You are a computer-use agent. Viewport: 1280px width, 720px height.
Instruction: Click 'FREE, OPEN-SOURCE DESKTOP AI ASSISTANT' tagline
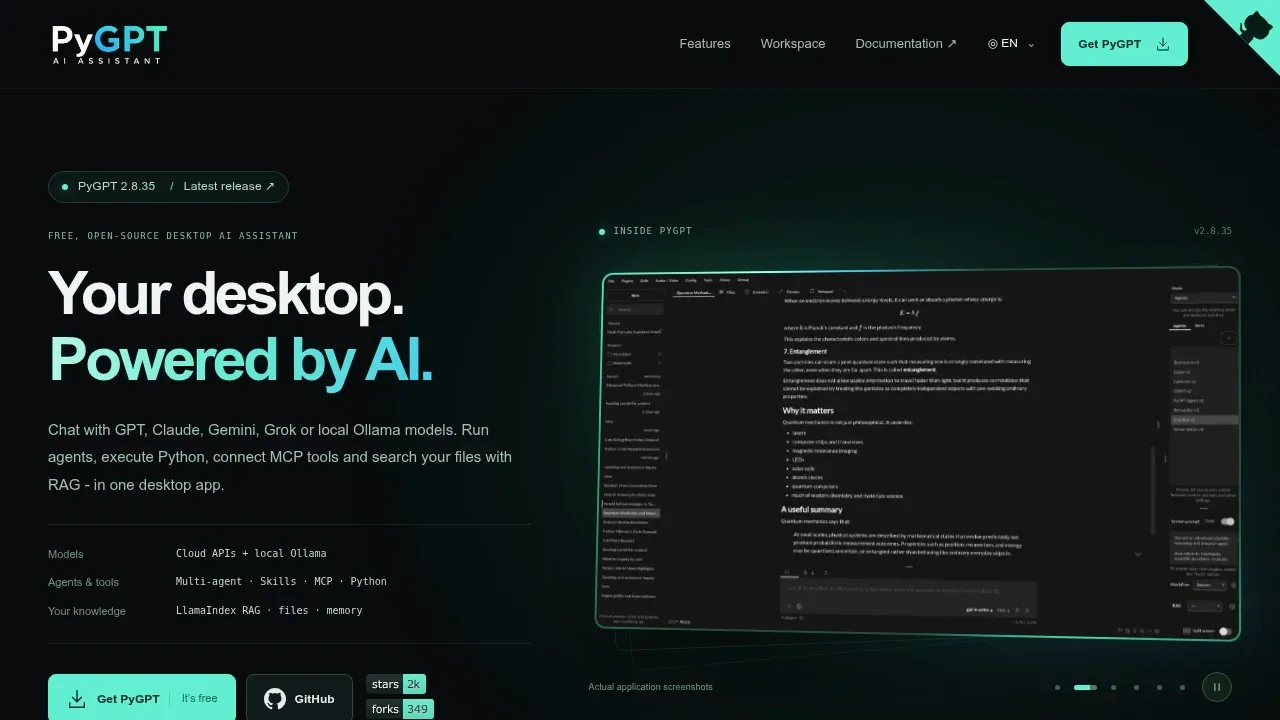173,236
